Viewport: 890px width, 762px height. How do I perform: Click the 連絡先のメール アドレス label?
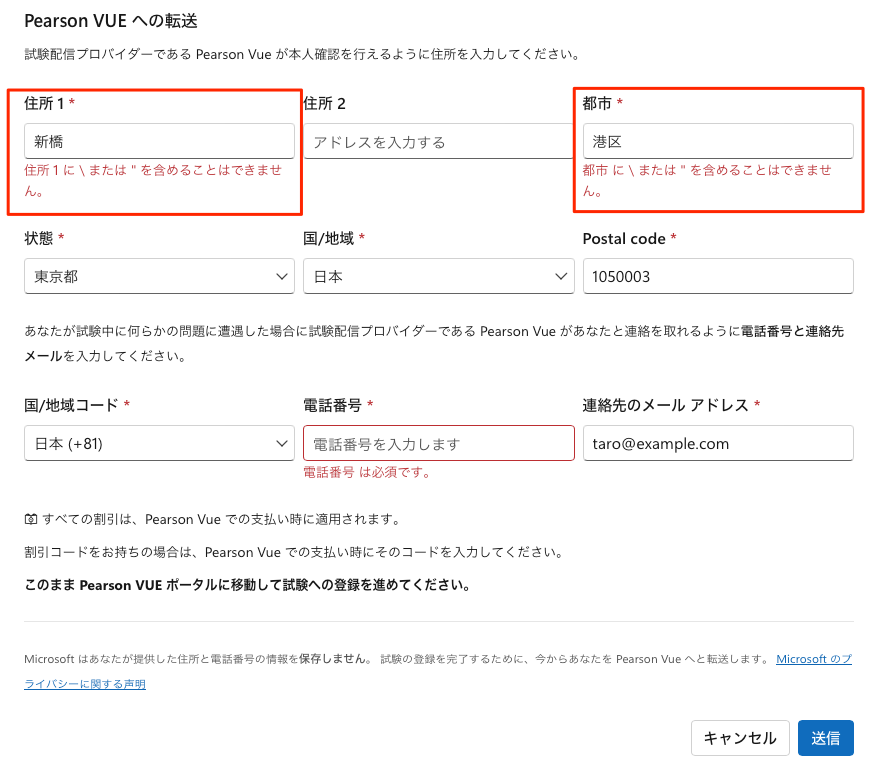click(665, 405)
